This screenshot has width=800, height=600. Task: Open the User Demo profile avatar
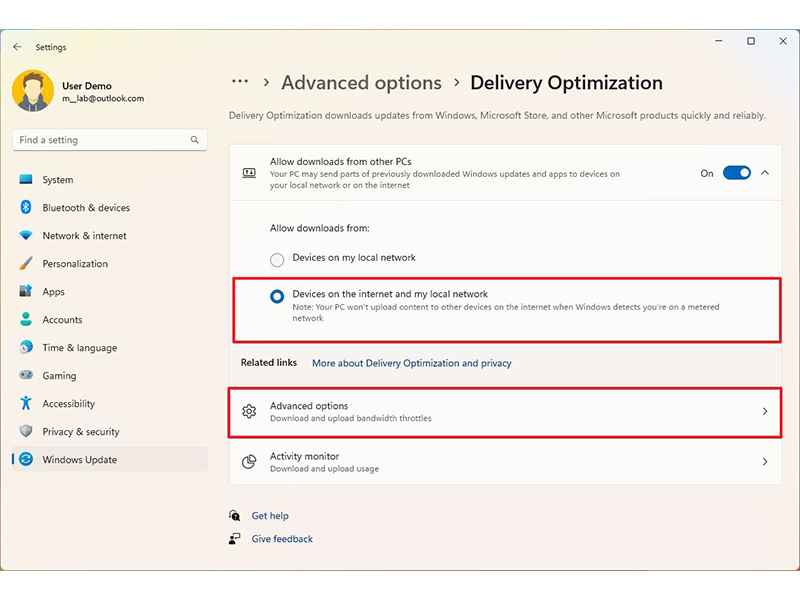[x=33, y=91]
